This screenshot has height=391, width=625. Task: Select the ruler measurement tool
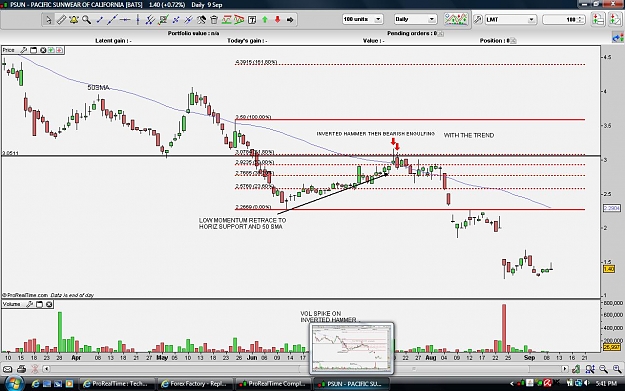[61, 20]
